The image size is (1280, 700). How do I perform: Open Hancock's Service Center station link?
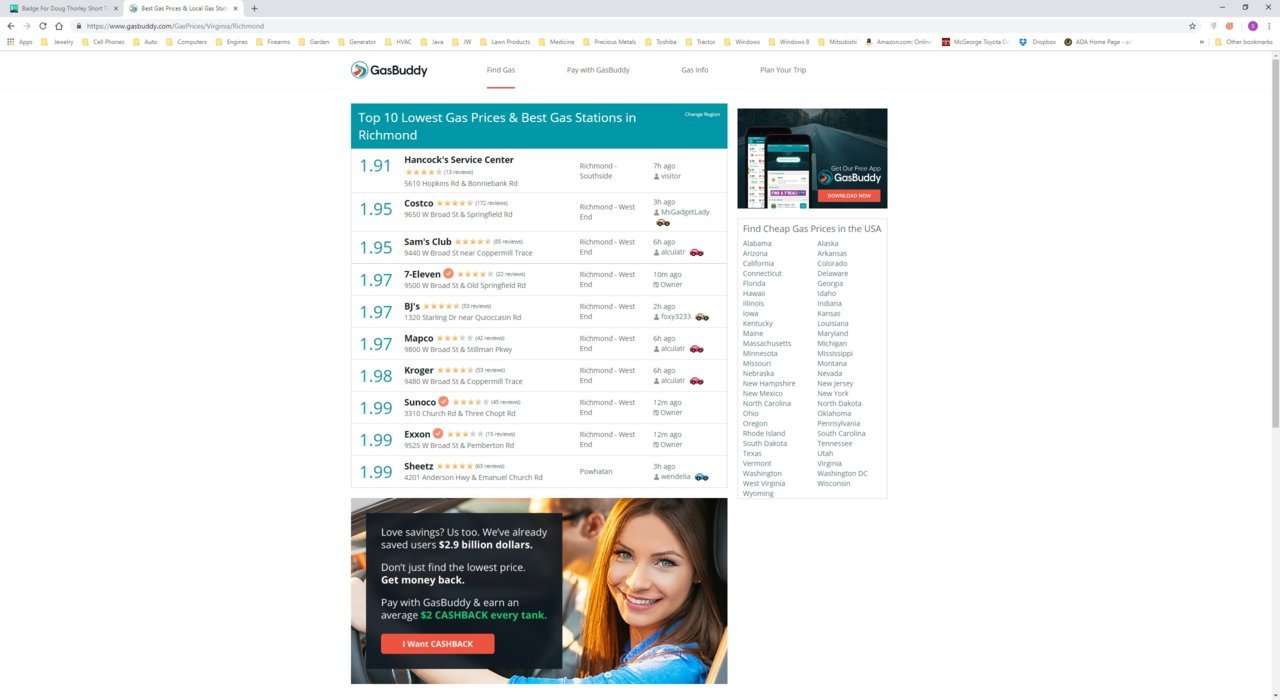pyautogui.click(x=459, y=160)
